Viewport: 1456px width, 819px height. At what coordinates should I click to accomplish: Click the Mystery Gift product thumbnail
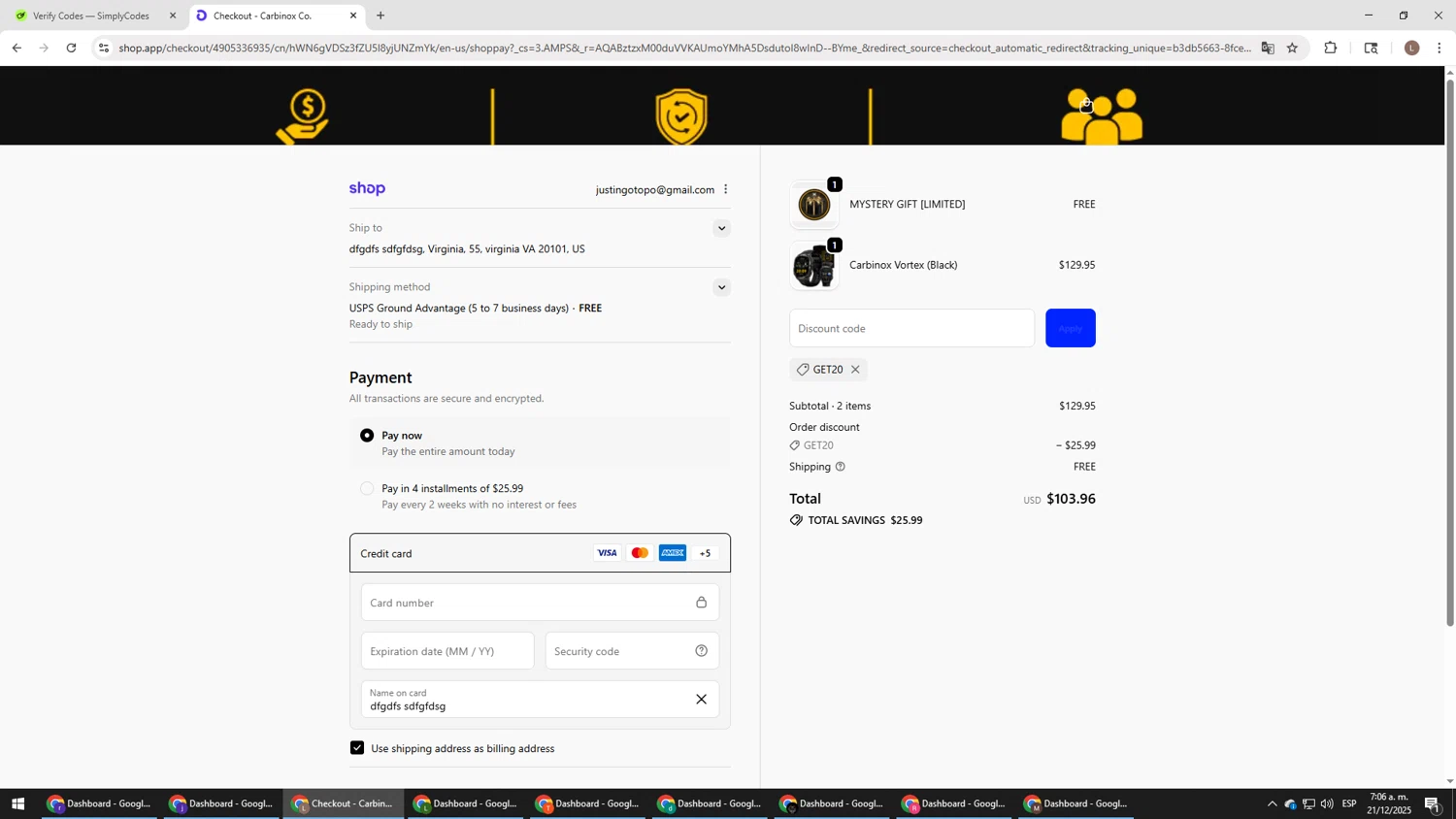[x=813, y=205]
